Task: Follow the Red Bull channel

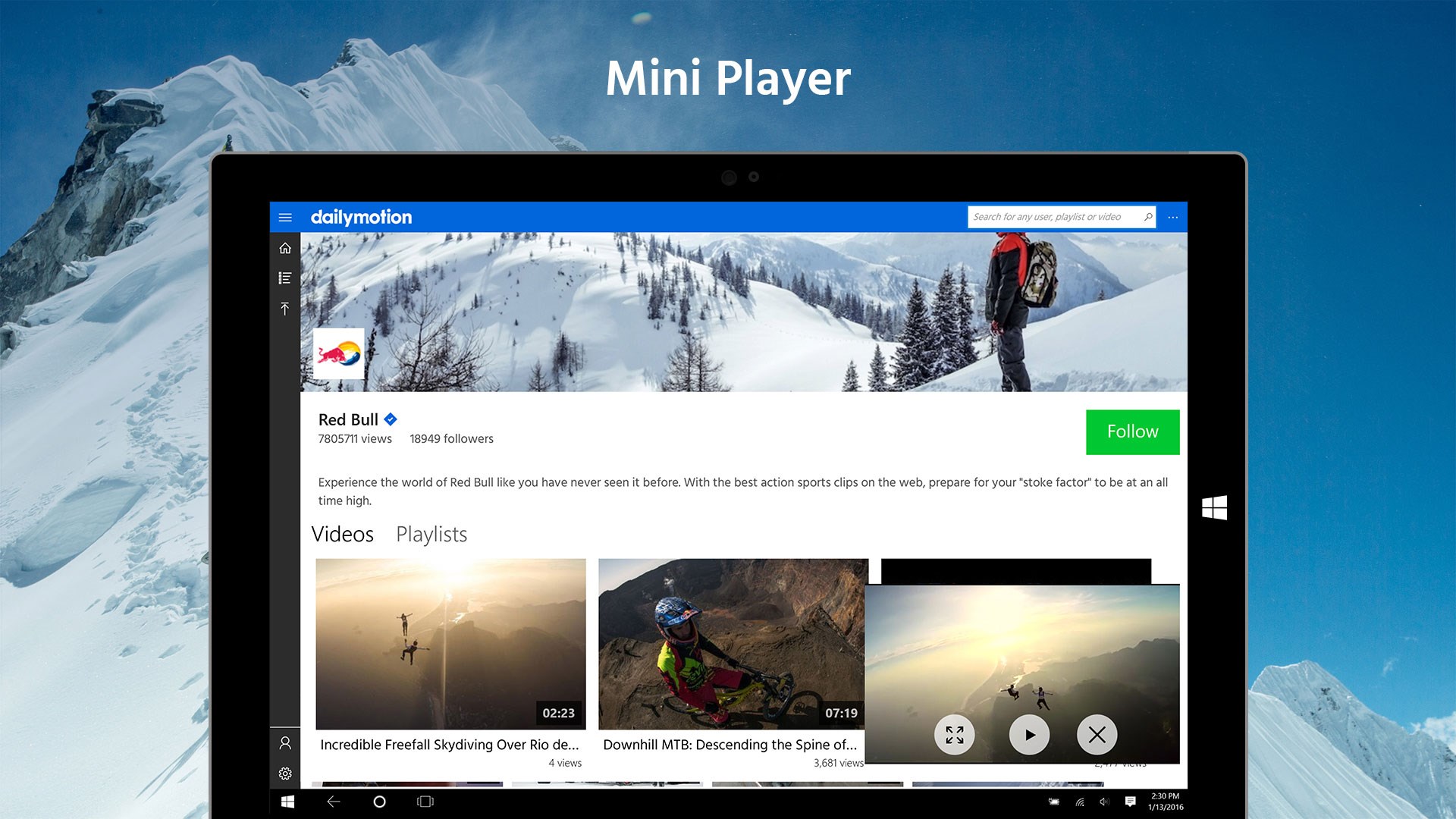Action: click(x=1132, y=431)
